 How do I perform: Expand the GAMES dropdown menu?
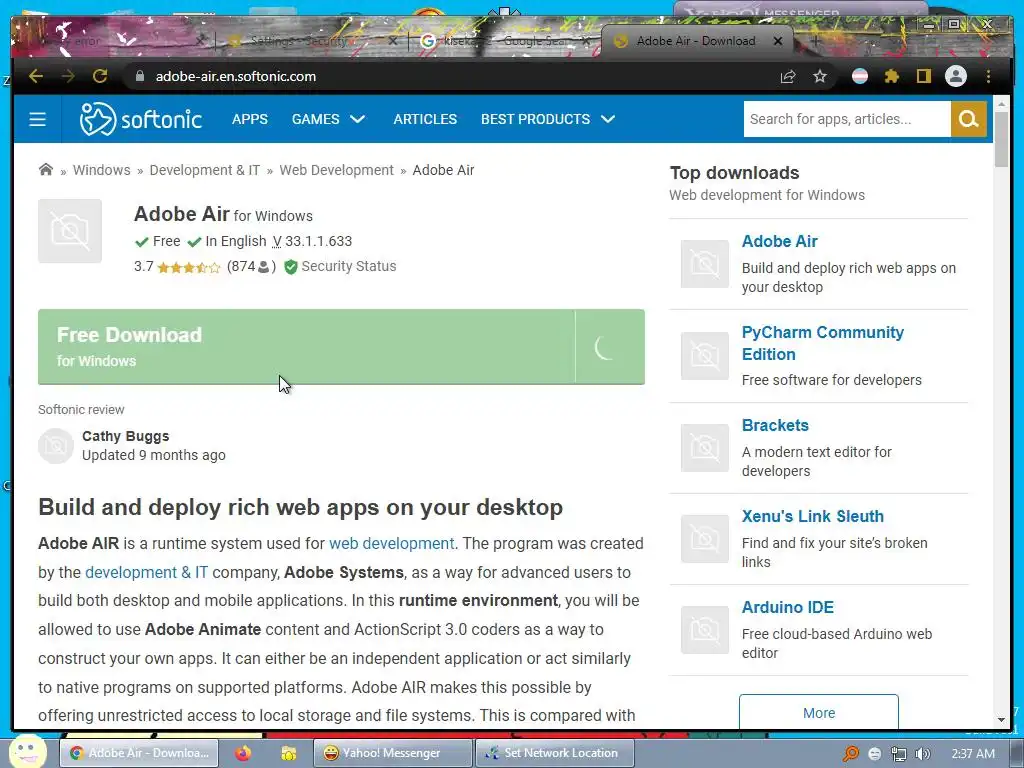pos(328,119)
